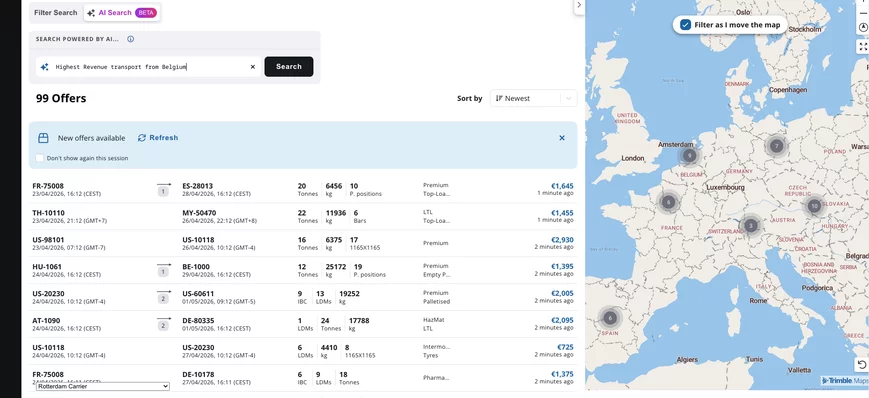The height and width of the screenshot is (398, 869).
Task: Uncheck Filter as I move the map
Action: click(686, 25)
